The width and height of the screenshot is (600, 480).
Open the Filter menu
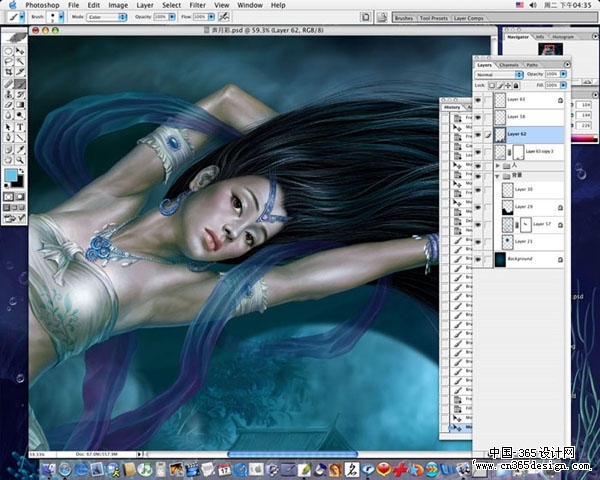[x=197, y=5]
